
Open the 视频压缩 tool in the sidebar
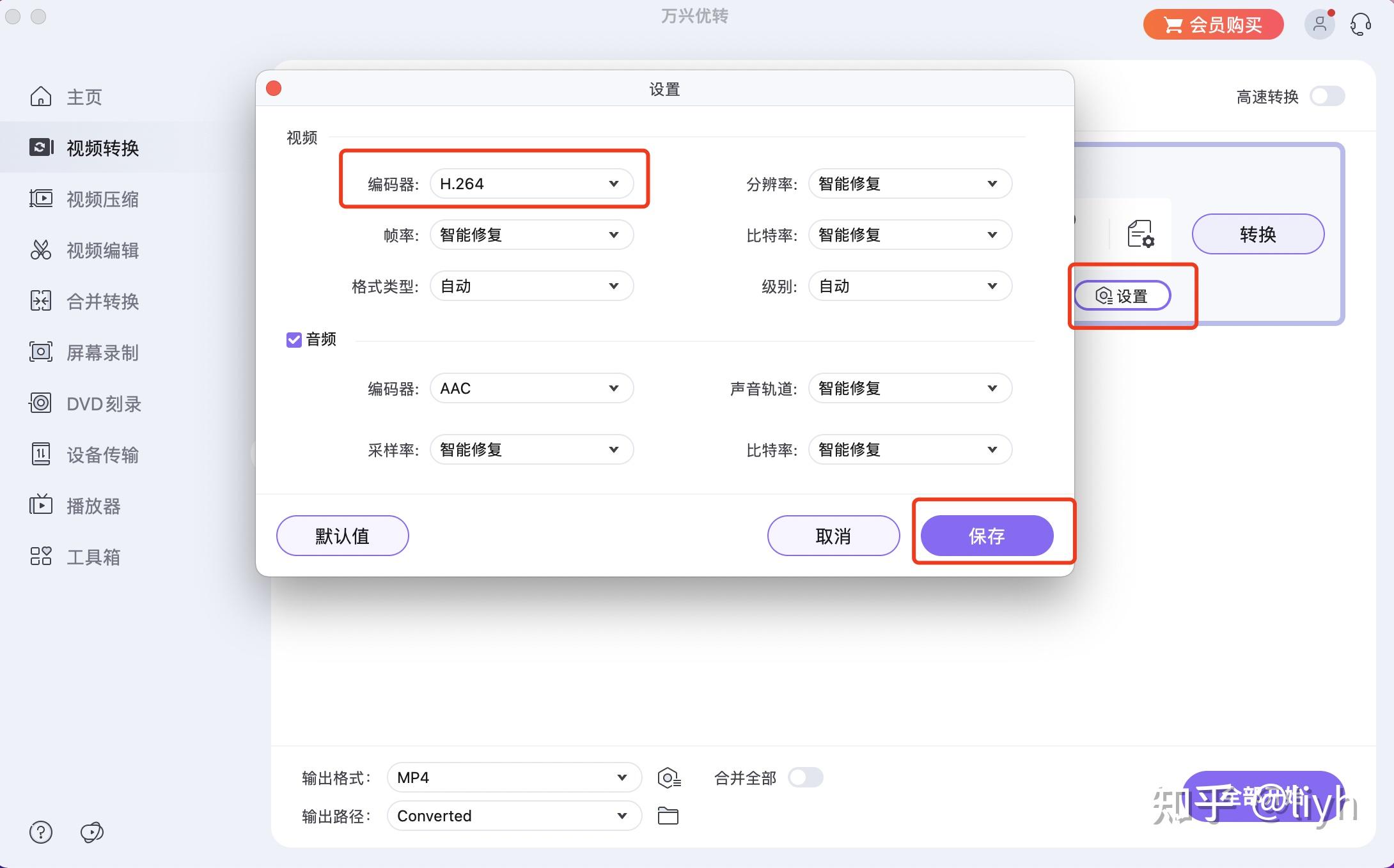[x=102, y=199]
